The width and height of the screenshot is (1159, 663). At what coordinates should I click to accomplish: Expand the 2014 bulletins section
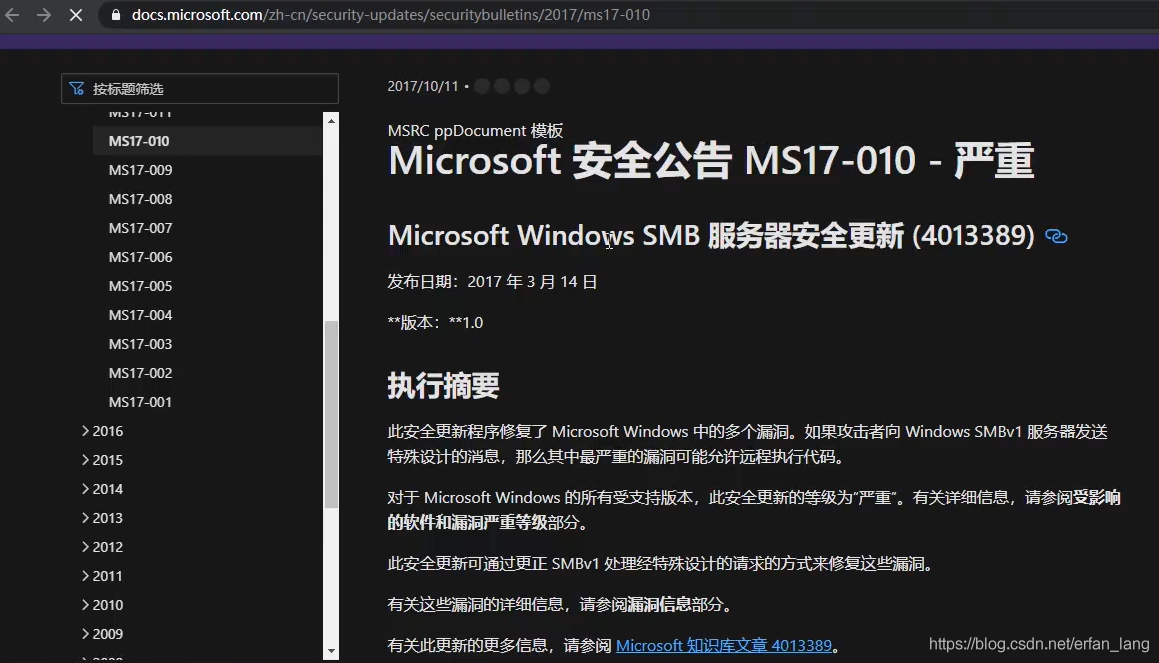tap(102, 489)
